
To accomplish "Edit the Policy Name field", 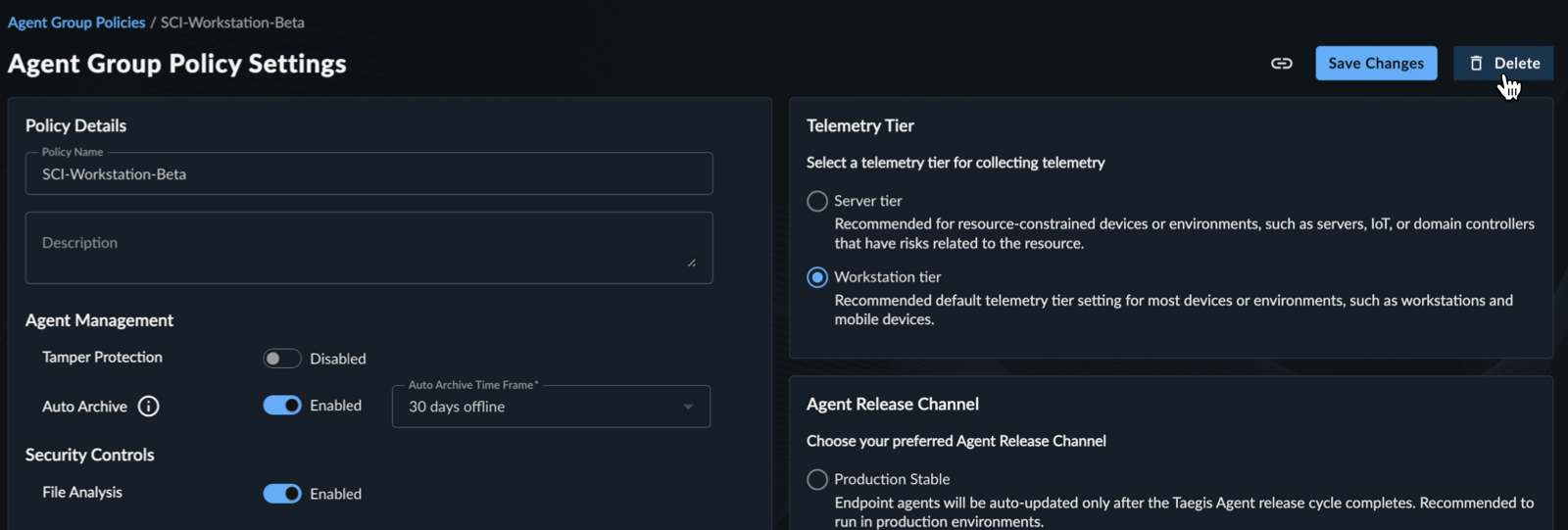I will click(x=368, y=173).
